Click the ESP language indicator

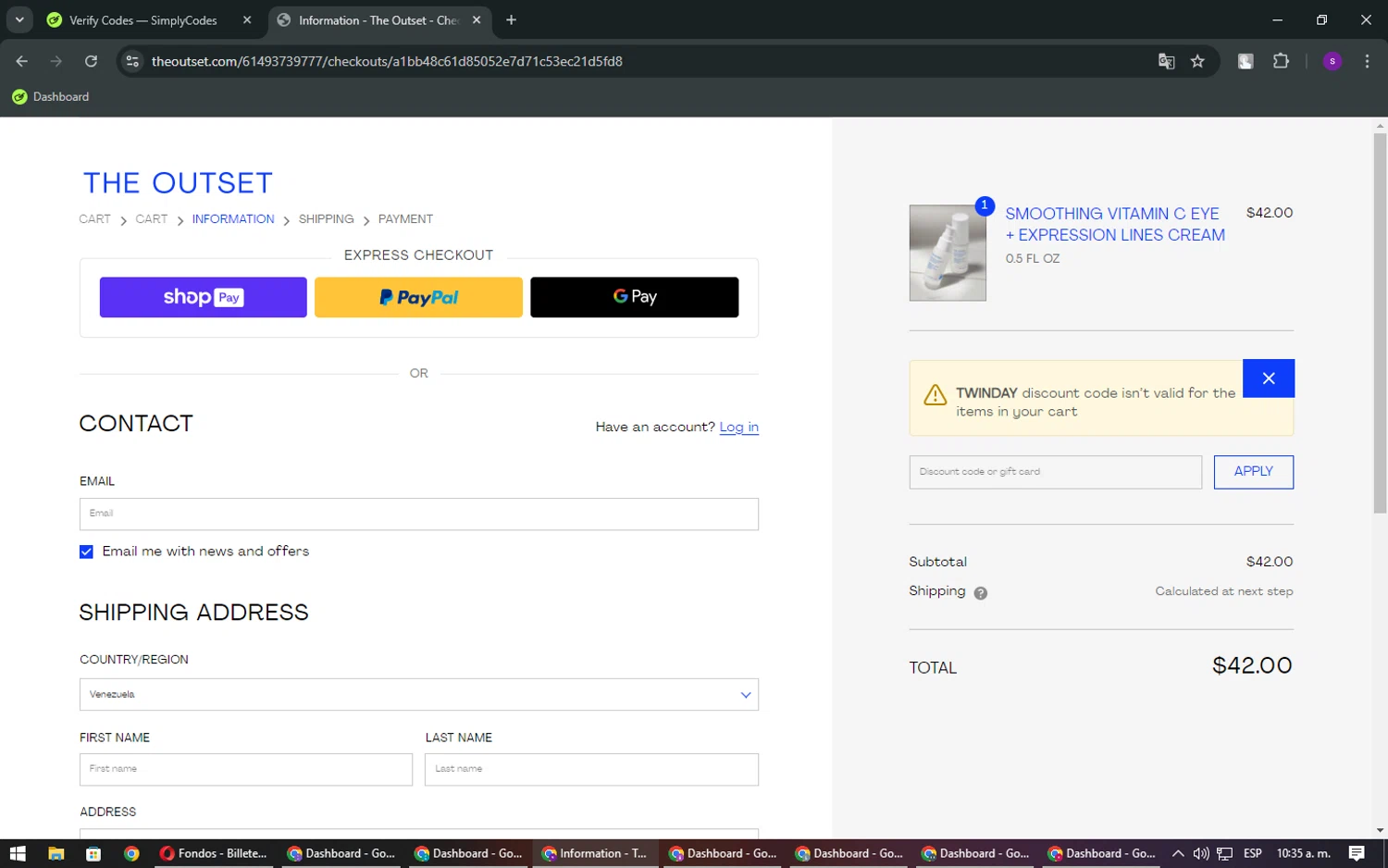point(1253,853)
